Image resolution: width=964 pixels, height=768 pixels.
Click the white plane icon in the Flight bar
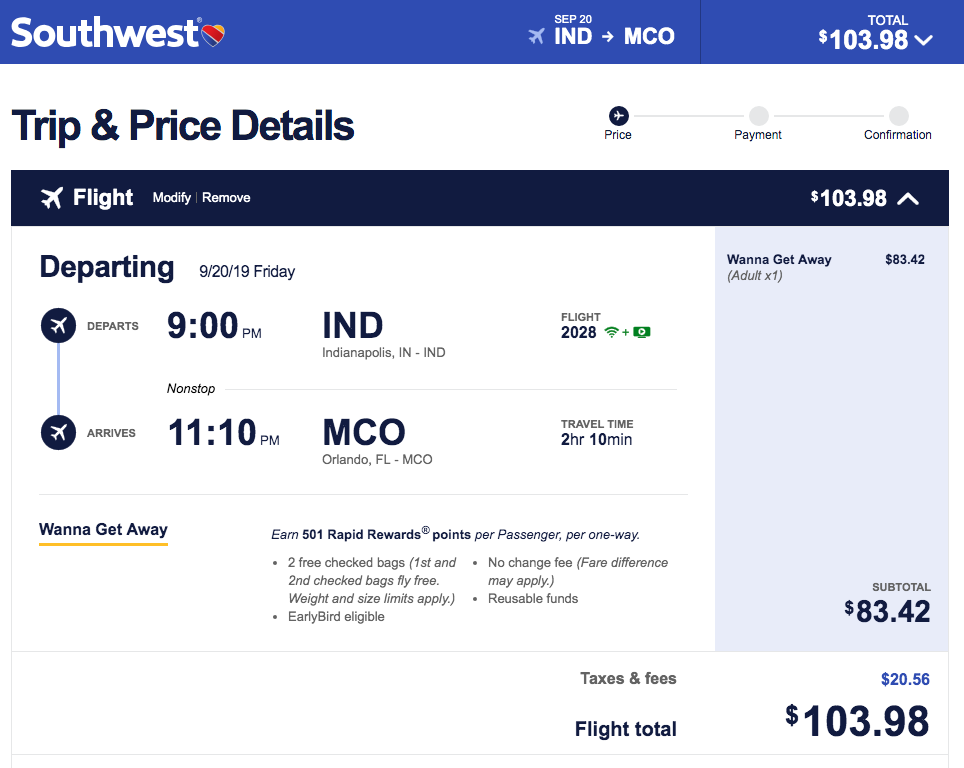tap(52, 198)
